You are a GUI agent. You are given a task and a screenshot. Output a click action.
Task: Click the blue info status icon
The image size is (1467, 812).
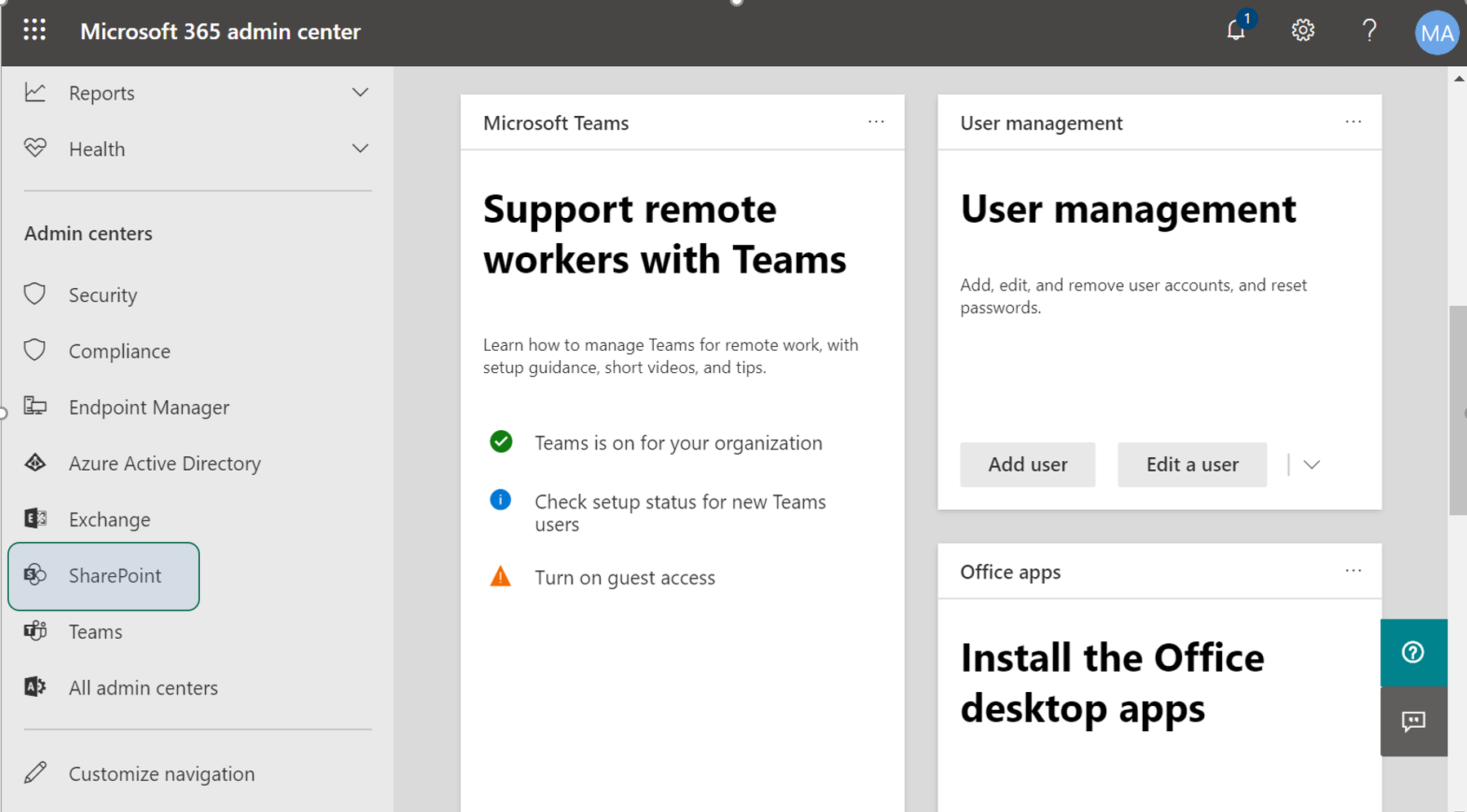[x=500, y=499]
